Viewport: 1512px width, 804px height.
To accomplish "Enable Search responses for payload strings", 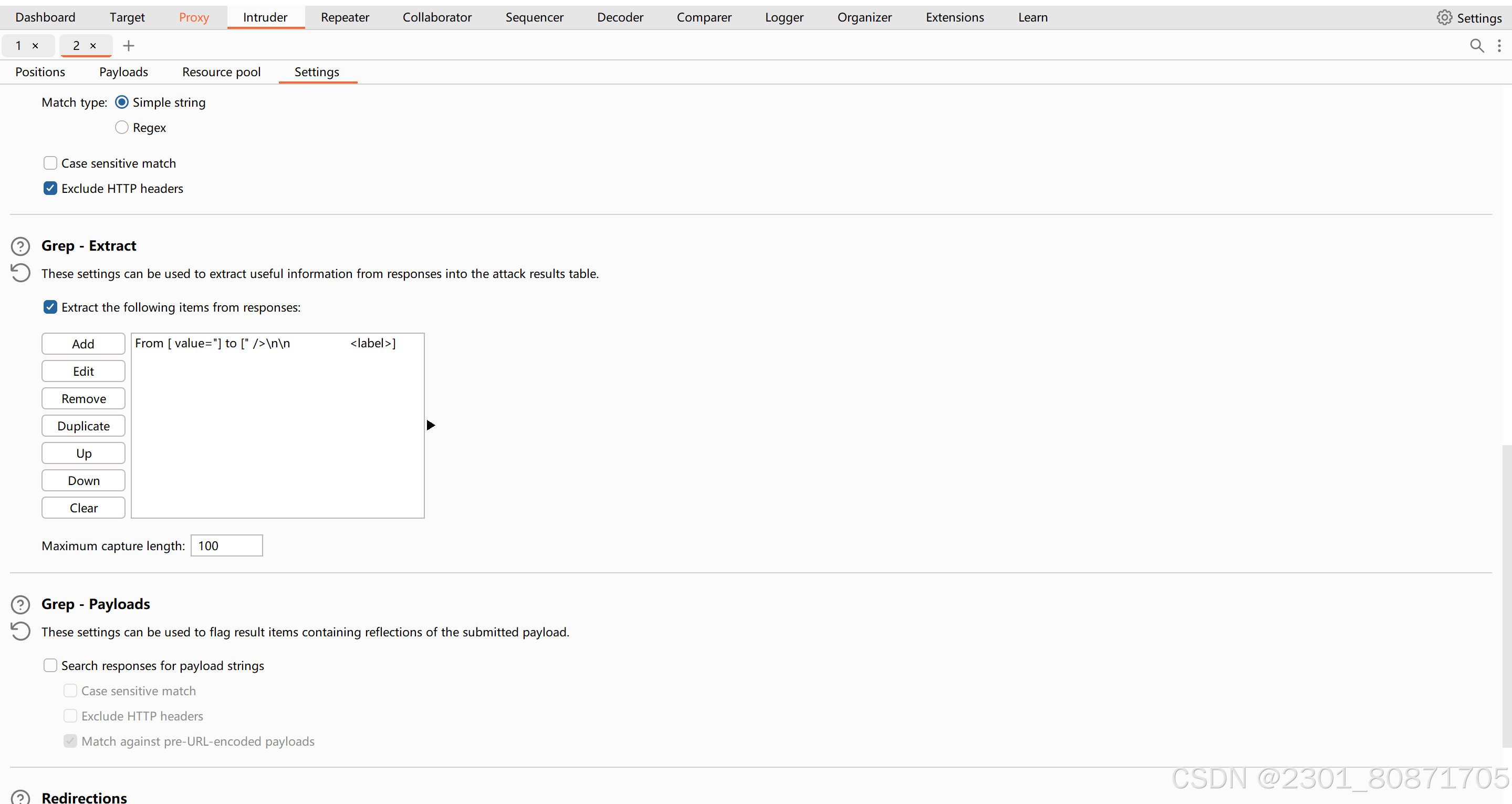I will pos(50,665).
